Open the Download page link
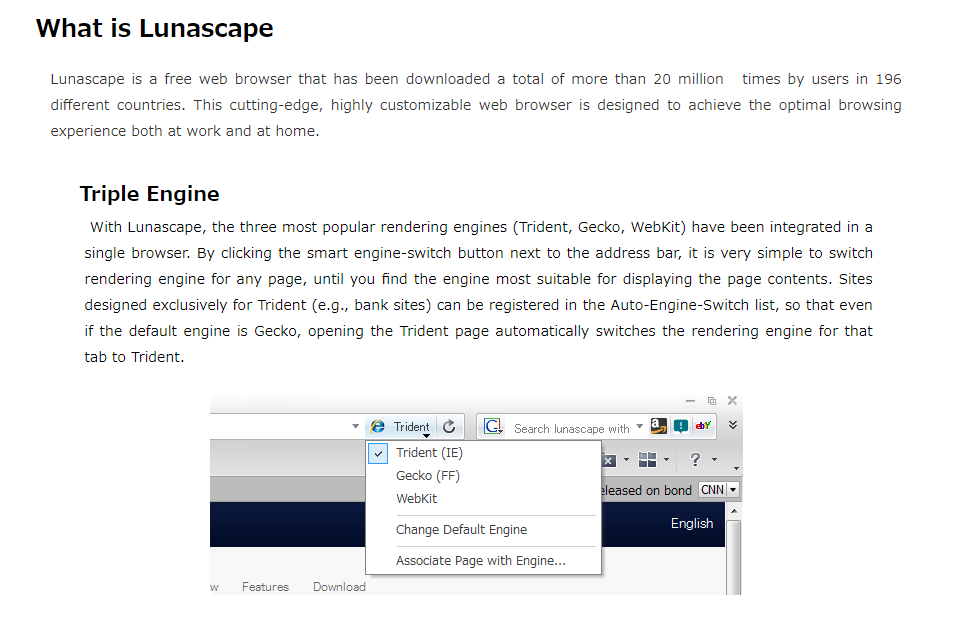 pos(339,587)
